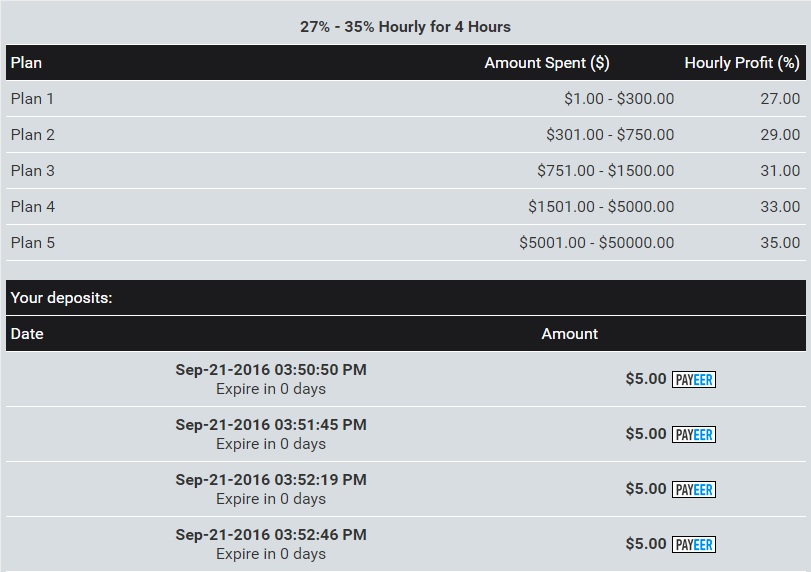
Task: Select the Plan 4 row label
Action: pos(33,207)
